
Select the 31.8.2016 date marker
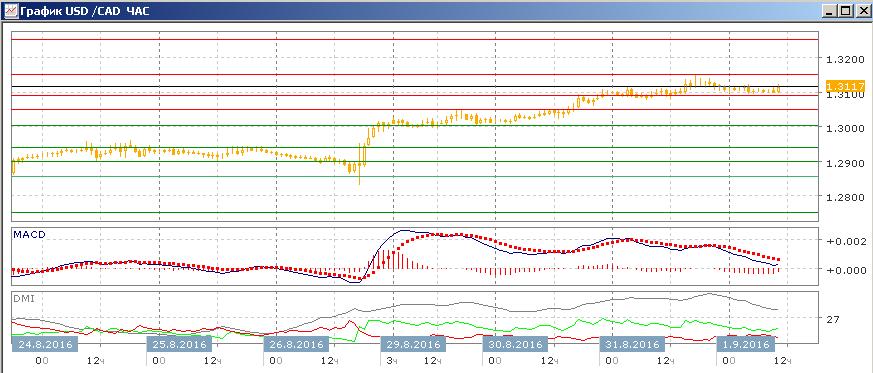pyautogui.click(x=632, y=344)
